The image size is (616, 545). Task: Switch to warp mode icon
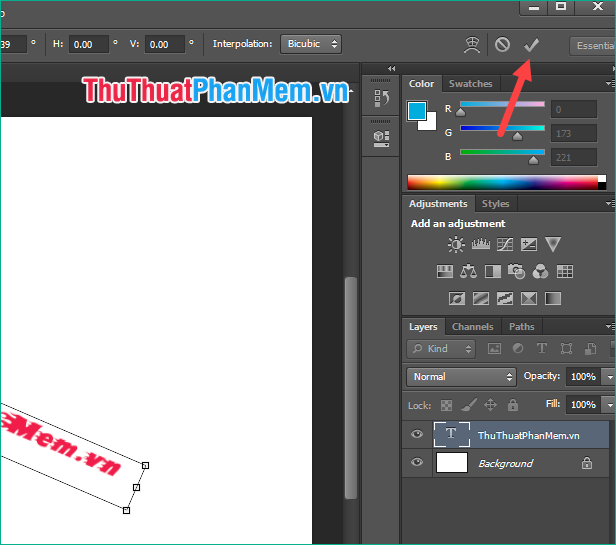[x=472, y=45]
